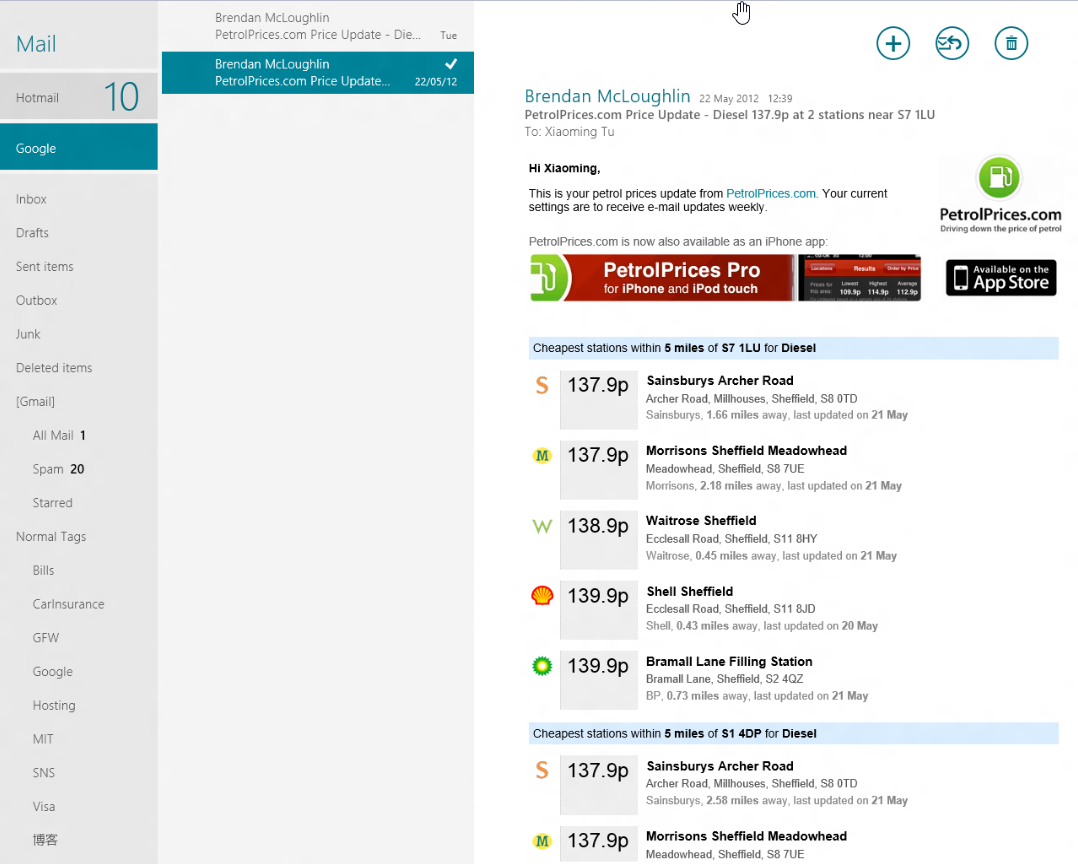Image resolution: width=1078 pixels, height=864 pixels.
Task: Click the Sainsburys Archer Road 1.66 miles station name
Action: pyautogui.click(x=720, y=380)
